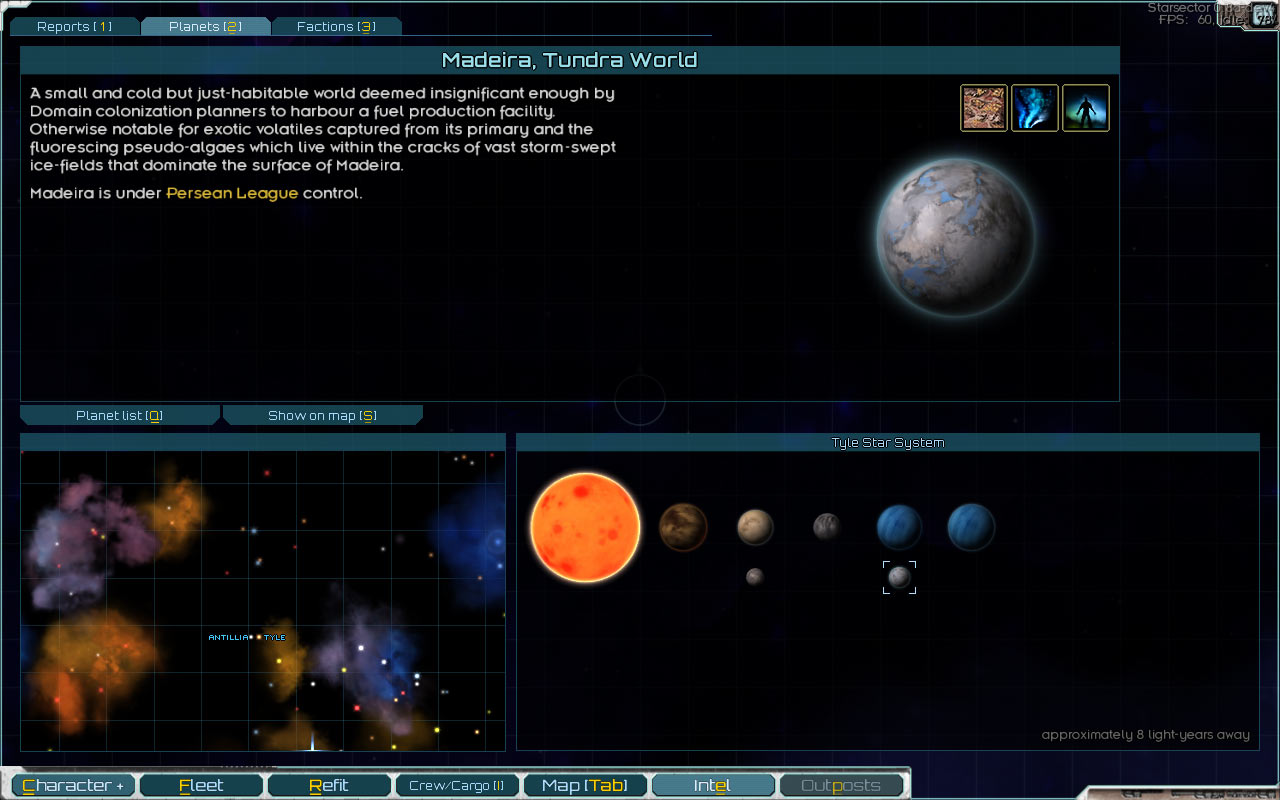Screen dimensions: 1280x800
Task: Click the Madeira, Tundra World title
Action: [570, 60]
